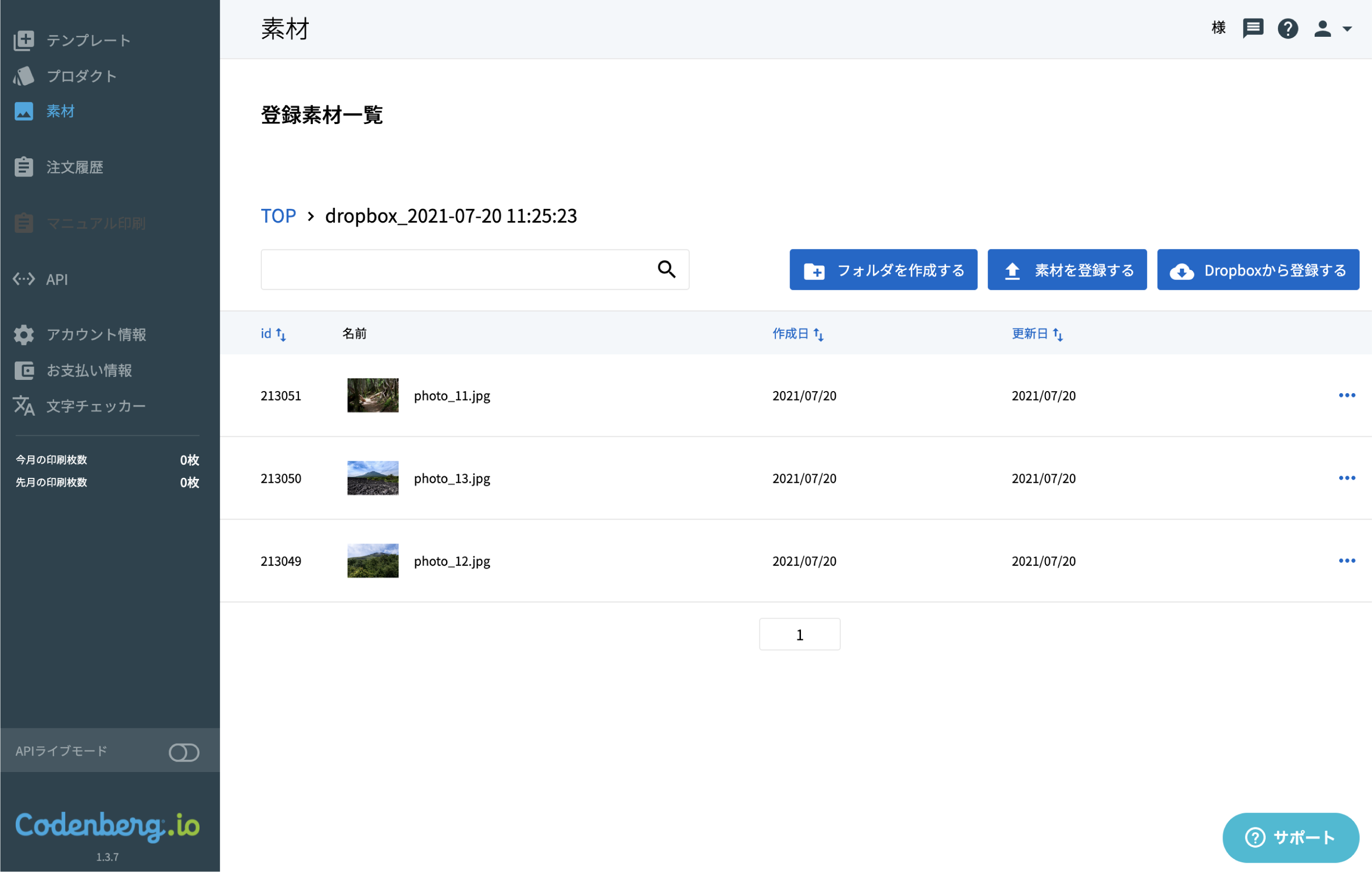Click the search magnifier icon
Image resolution: width=1372 pixels, height=872 pixels.
667,269
